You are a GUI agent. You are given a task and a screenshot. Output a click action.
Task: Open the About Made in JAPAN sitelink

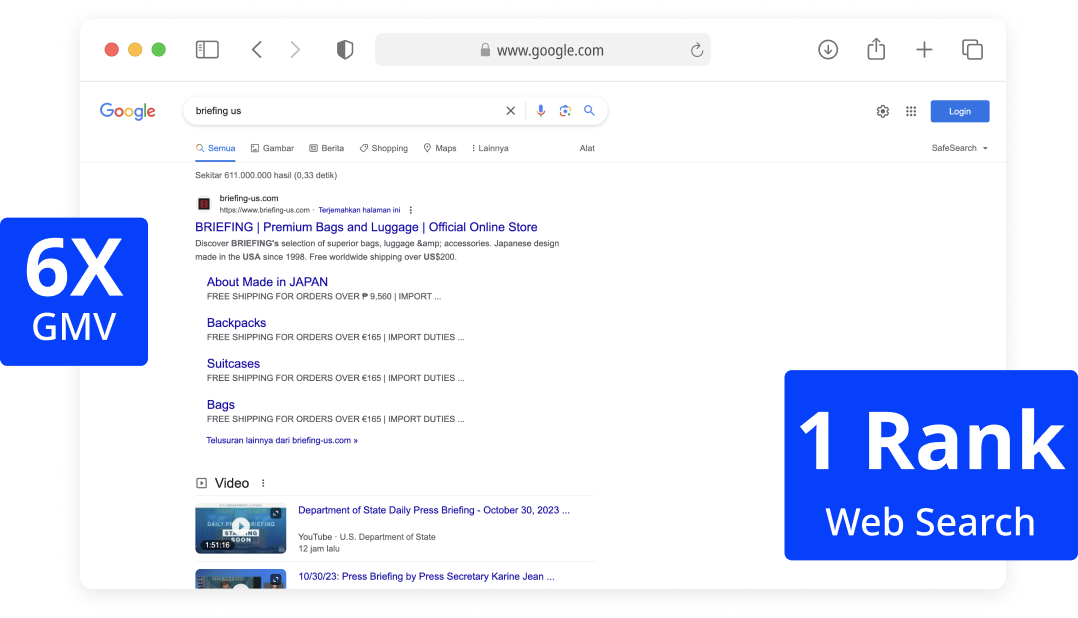click(267, 282)
